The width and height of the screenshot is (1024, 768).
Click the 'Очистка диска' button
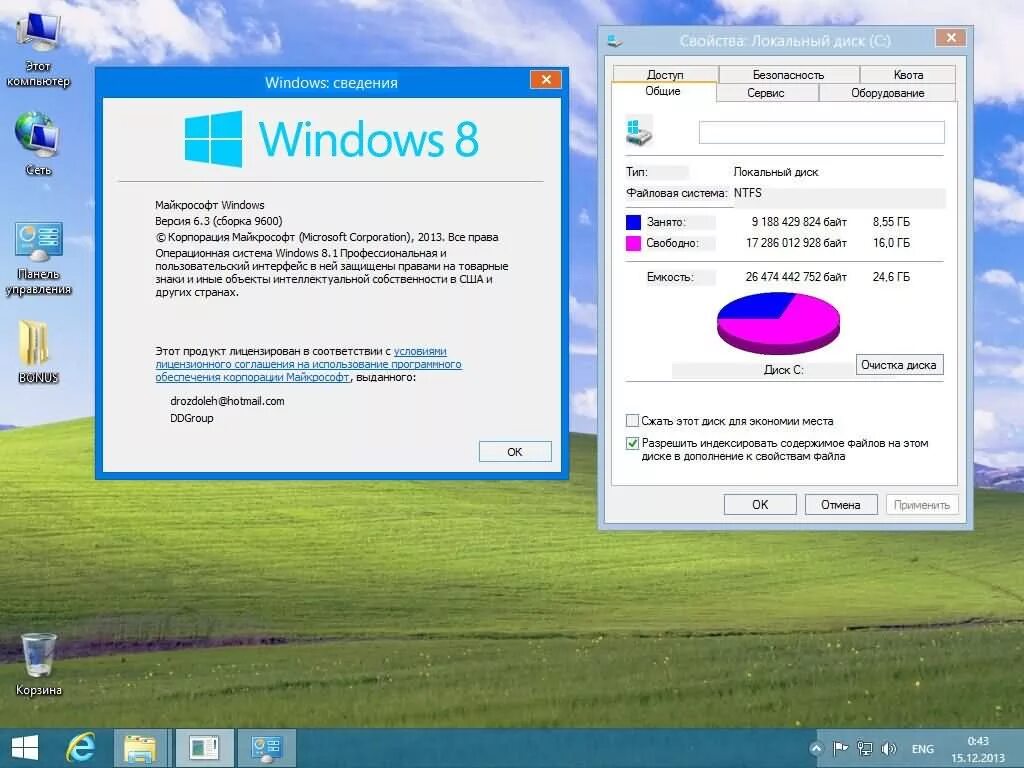(x=899, y=364)
